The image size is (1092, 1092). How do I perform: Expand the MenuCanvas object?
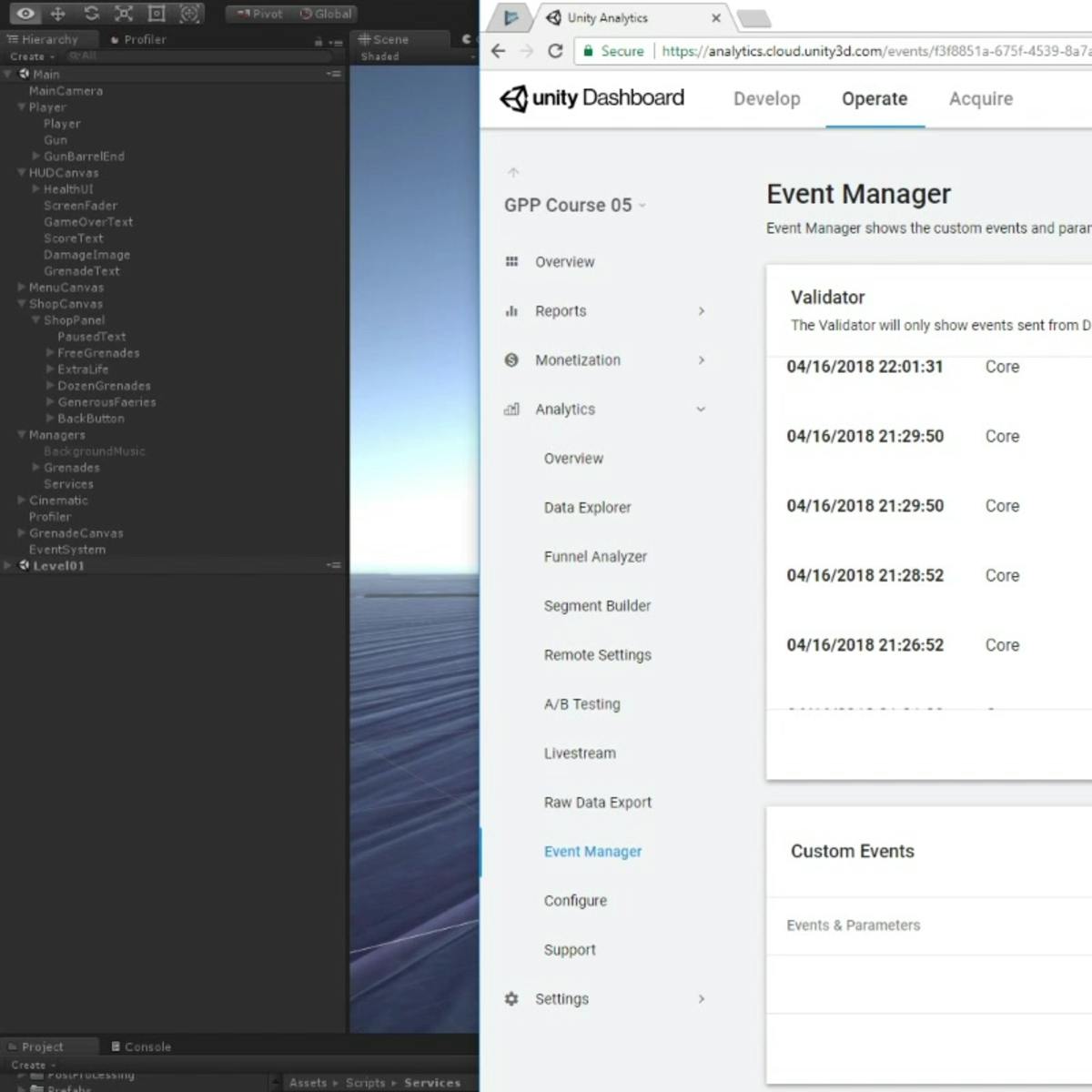coord(22,287)
